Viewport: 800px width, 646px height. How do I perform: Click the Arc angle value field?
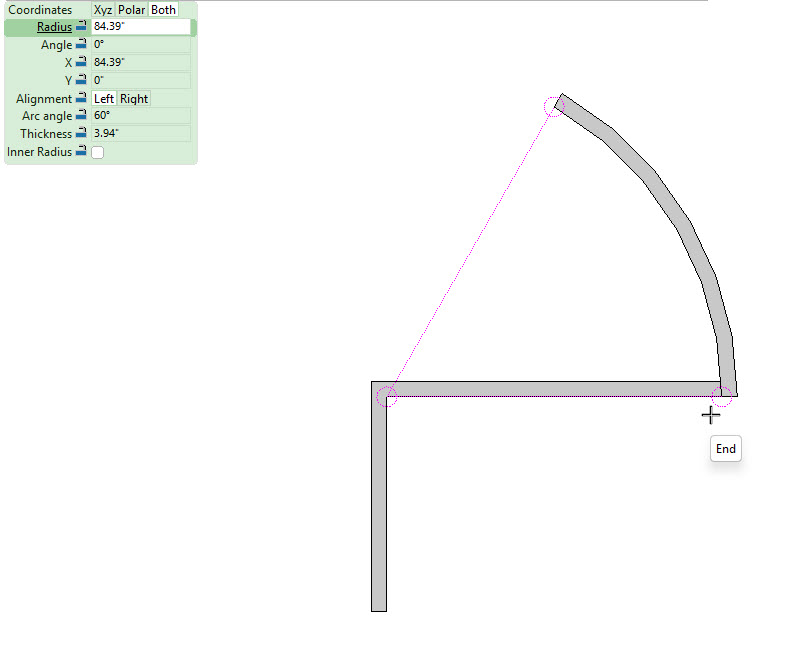click(x=141, y=115)
